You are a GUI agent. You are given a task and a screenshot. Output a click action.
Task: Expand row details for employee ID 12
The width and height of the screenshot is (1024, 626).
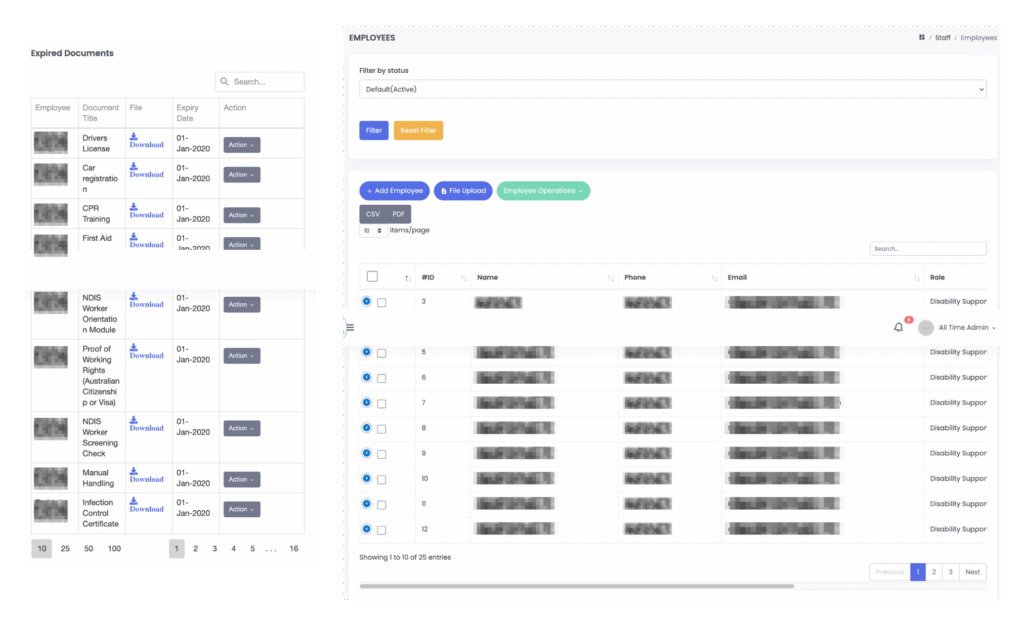click(366, 529)
